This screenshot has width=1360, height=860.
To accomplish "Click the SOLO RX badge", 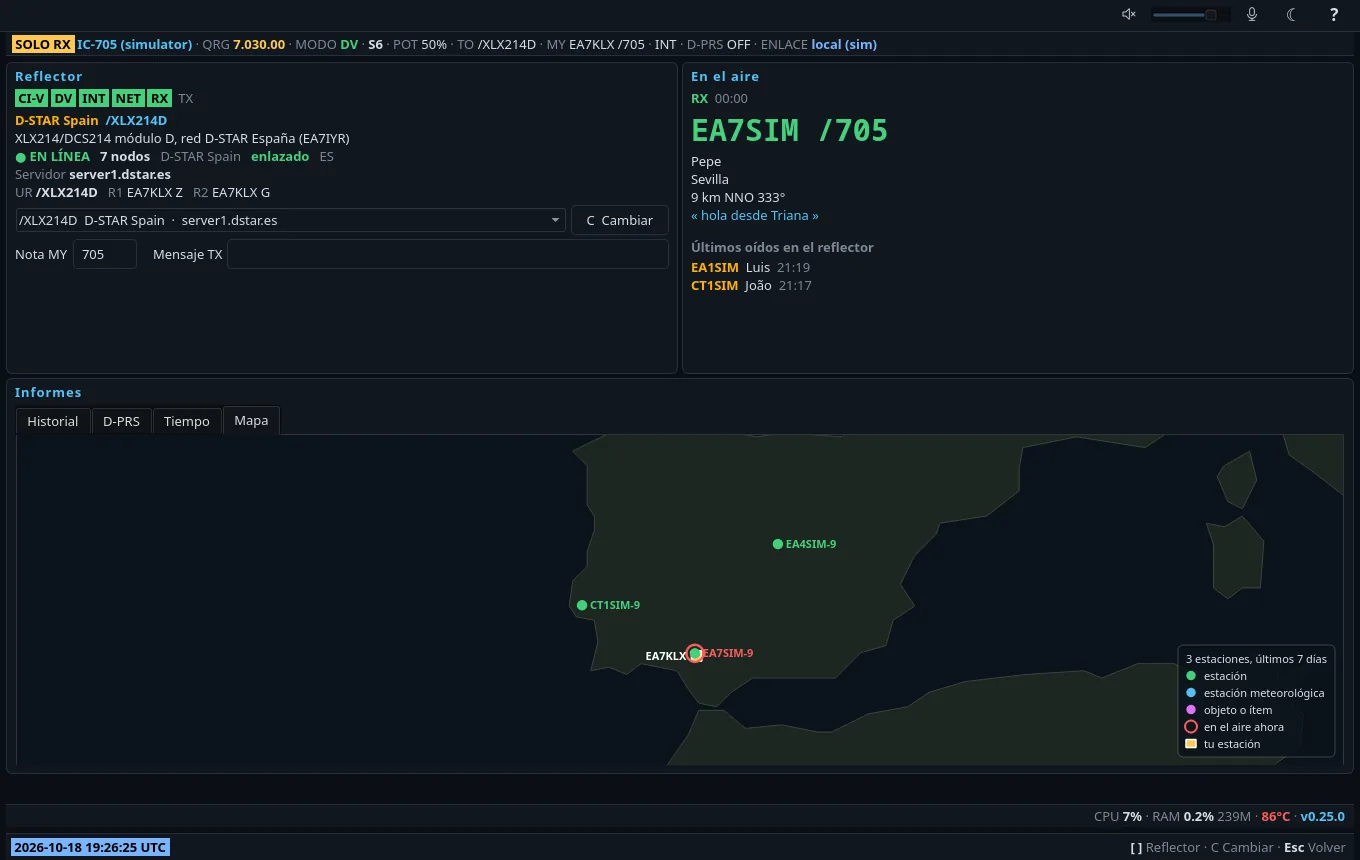I will click(43, 44).
